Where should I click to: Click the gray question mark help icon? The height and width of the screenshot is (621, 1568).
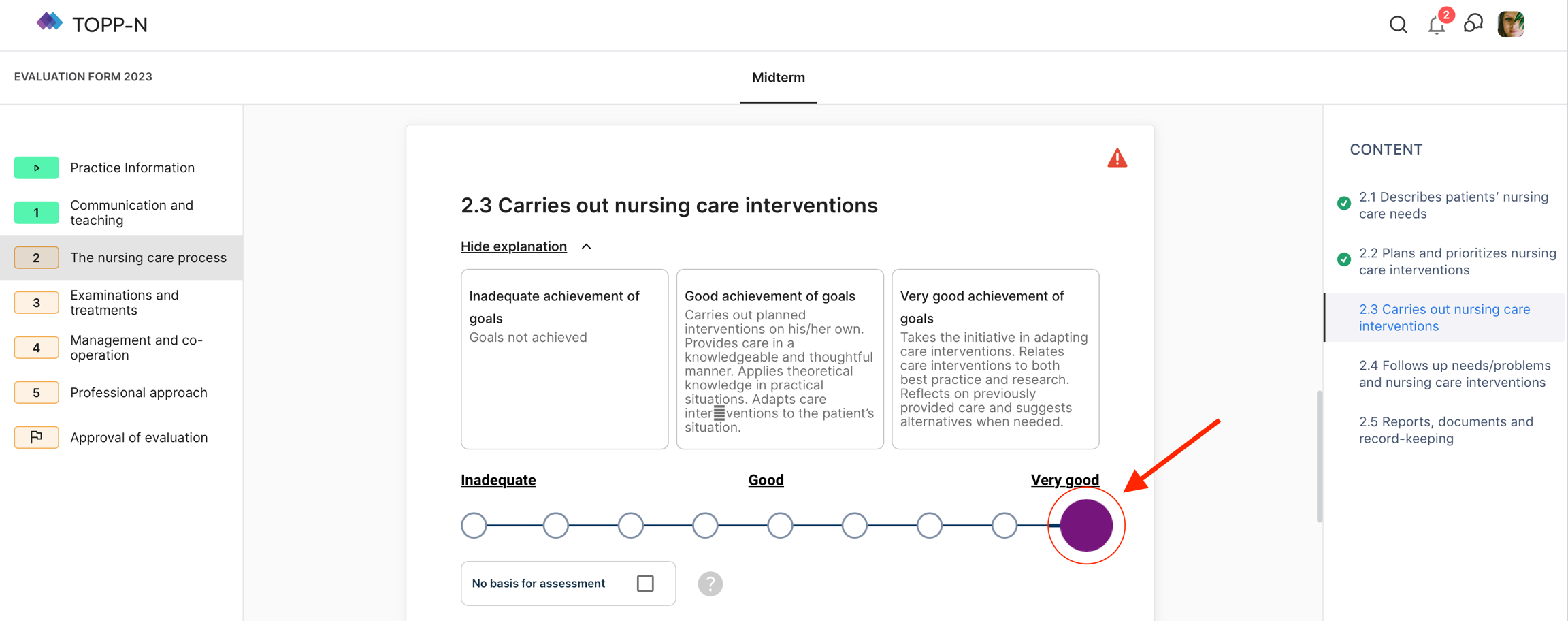710,584
